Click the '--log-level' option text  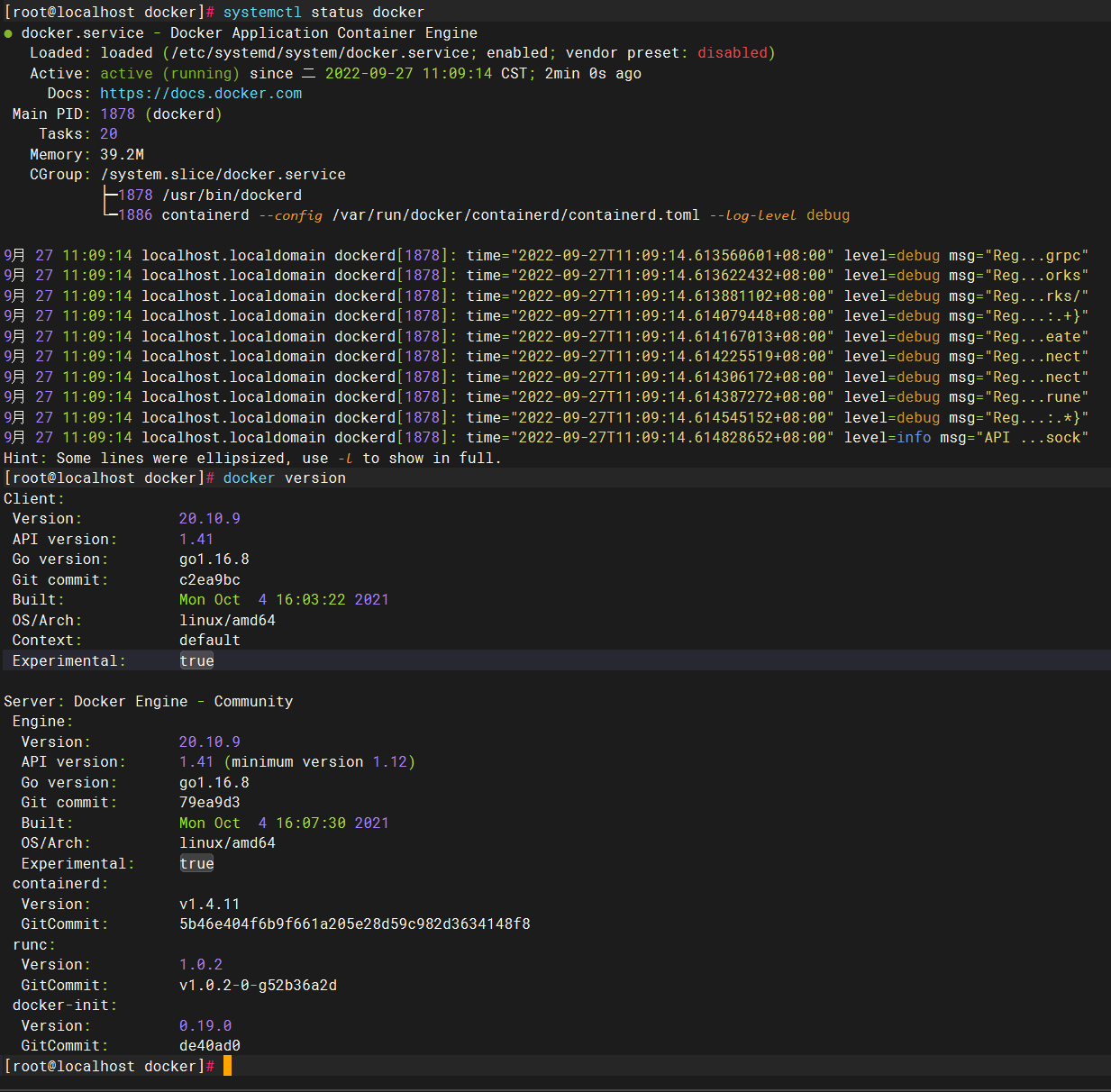point(753,215)
